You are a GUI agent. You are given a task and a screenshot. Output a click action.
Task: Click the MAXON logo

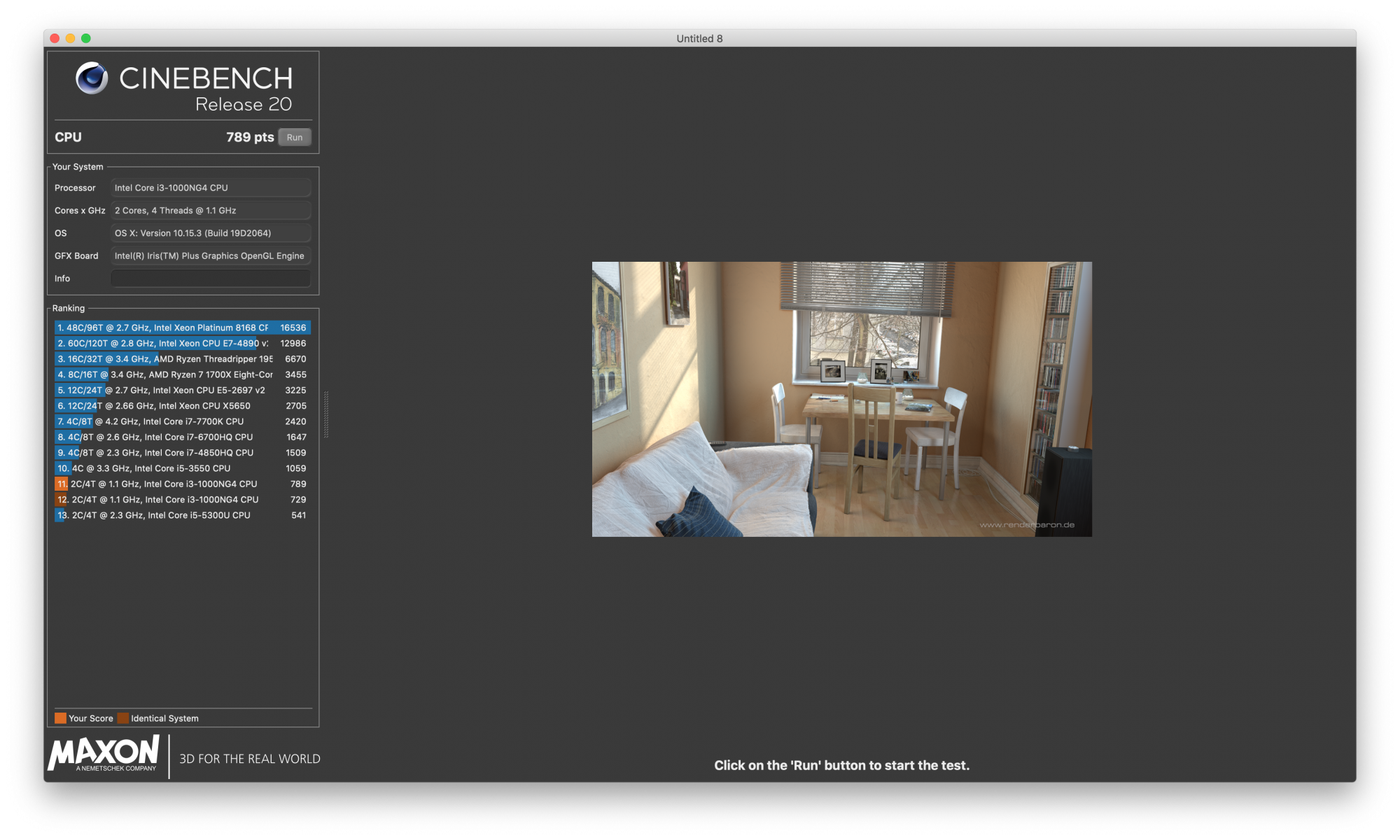point(104,753)
